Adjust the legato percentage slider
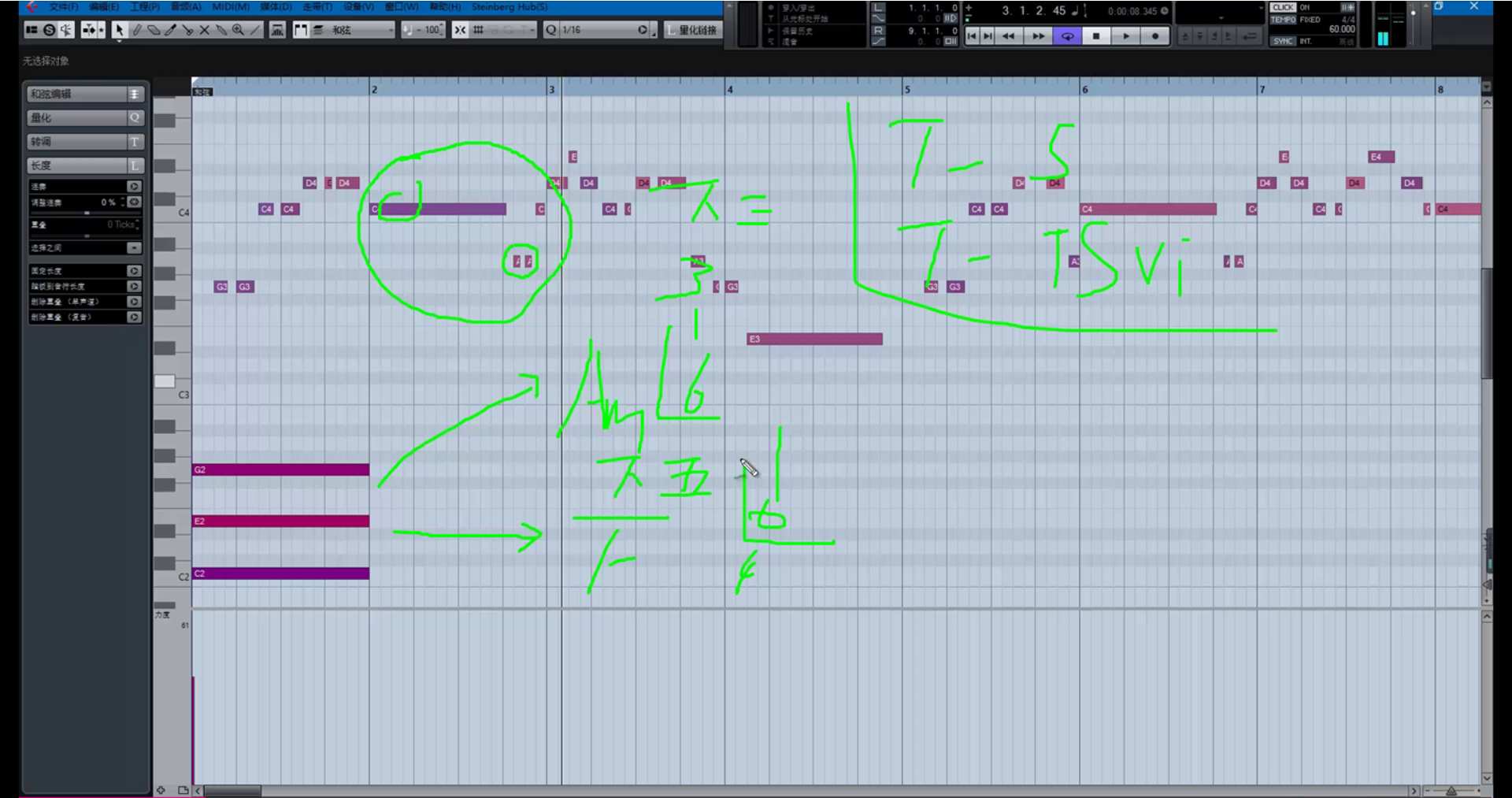1512x798 pixels. 87,213
